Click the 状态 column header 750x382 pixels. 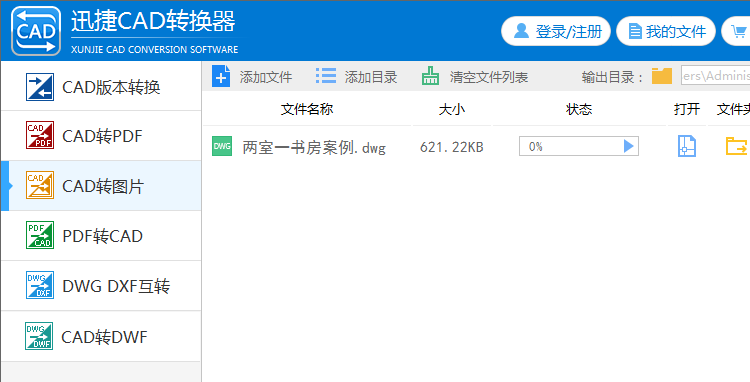click(579, 109)
